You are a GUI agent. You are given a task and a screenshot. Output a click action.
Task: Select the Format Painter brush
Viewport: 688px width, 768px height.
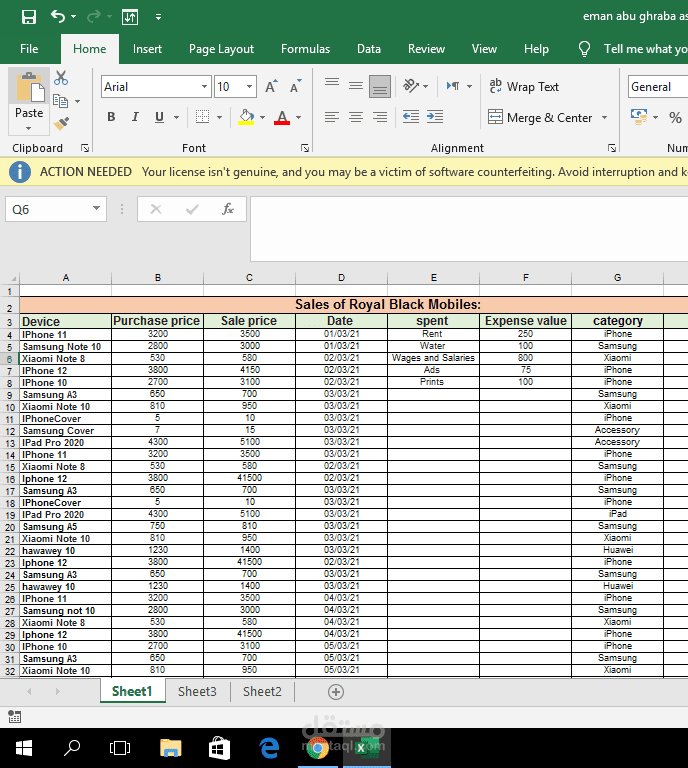tap(62, 123)
